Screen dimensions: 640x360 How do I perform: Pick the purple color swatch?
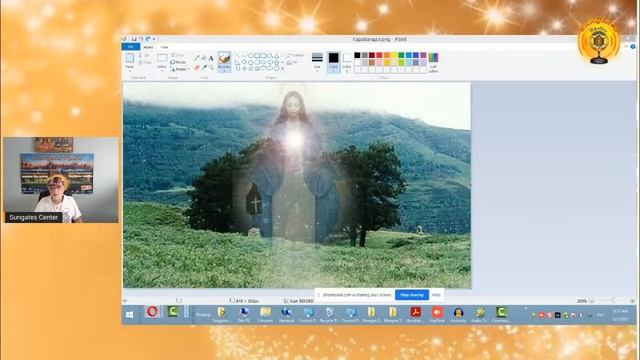pos(423,55)
